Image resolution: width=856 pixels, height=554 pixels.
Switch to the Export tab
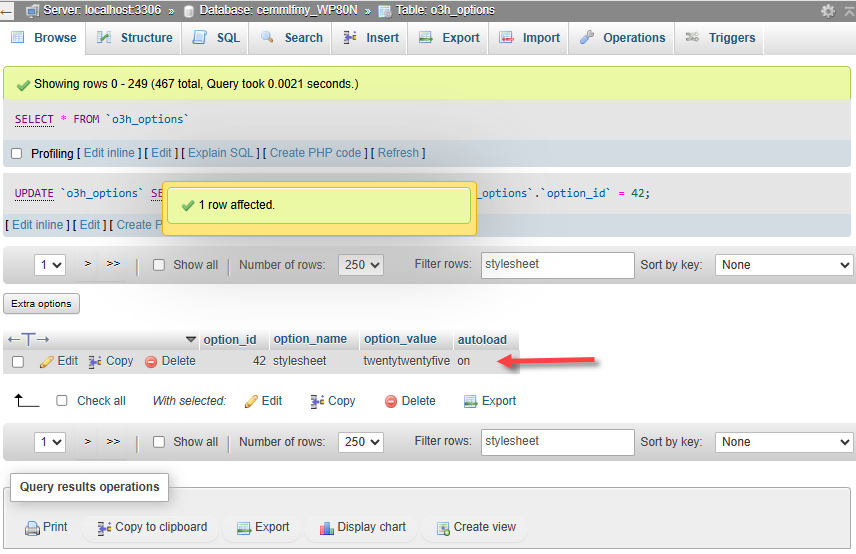[x=448, y=38]
